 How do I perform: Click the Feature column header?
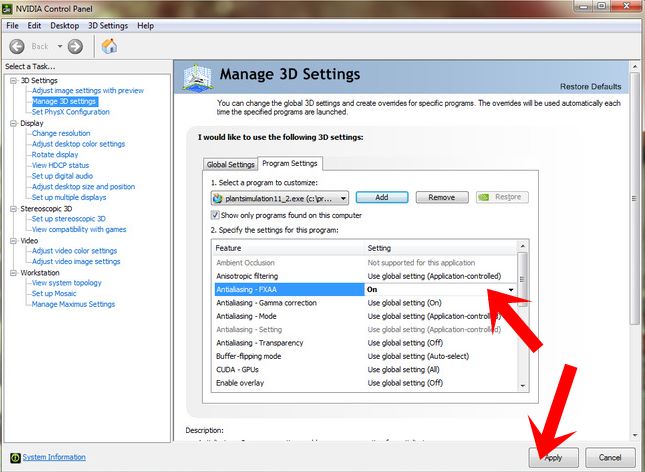click(289, 248)
